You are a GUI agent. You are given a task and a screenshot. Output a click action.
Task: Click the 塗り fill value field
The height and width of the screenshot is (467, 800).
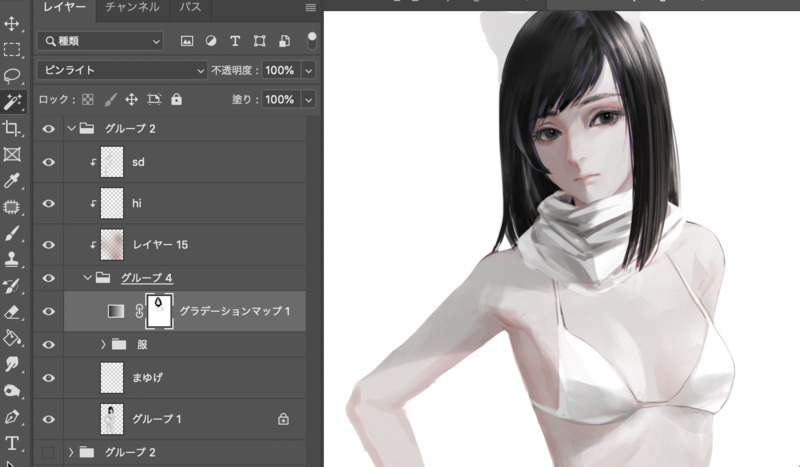click(280, 100)
